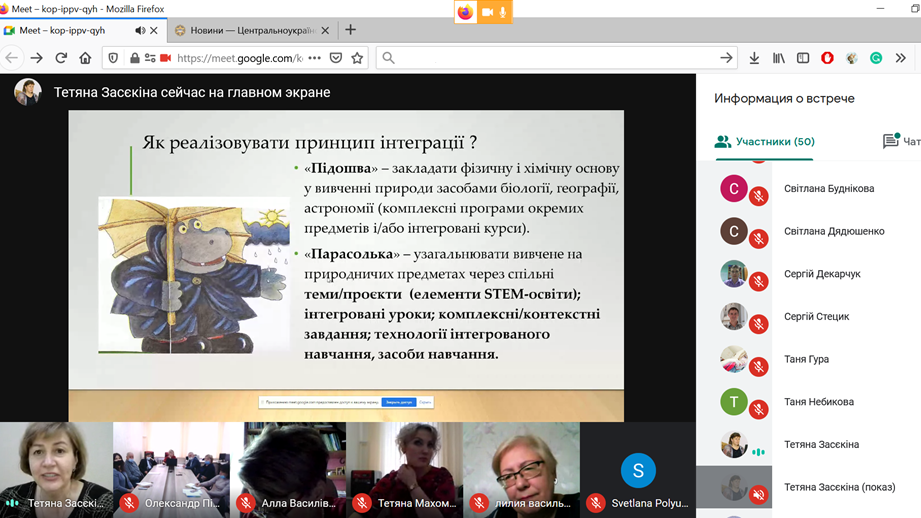This screenshot has height=518, width=921.
Task: Reload the Meet page
Action: (x=61, y=58)
